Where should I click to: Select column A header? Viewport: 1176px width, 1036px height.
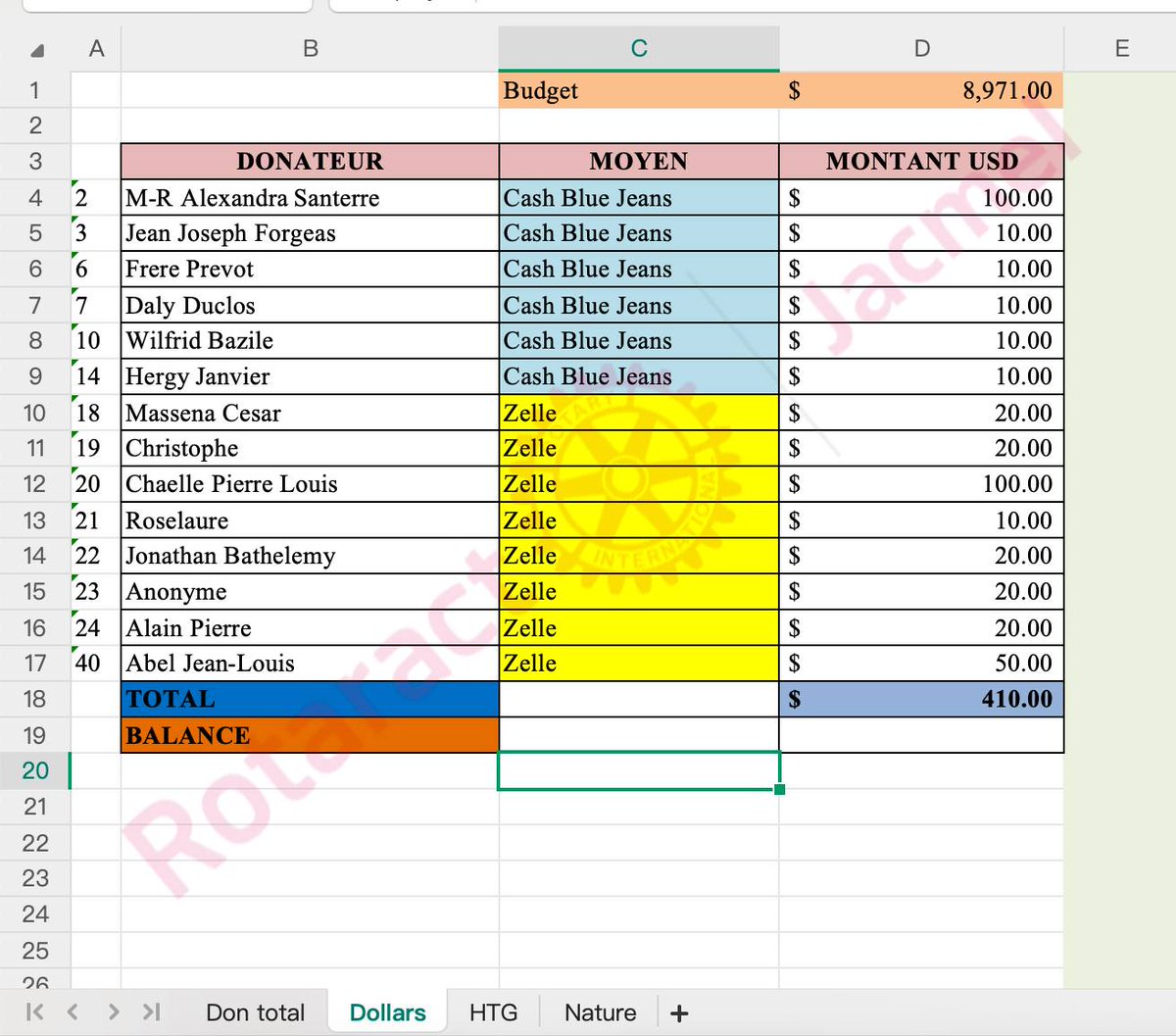(96, 49)
